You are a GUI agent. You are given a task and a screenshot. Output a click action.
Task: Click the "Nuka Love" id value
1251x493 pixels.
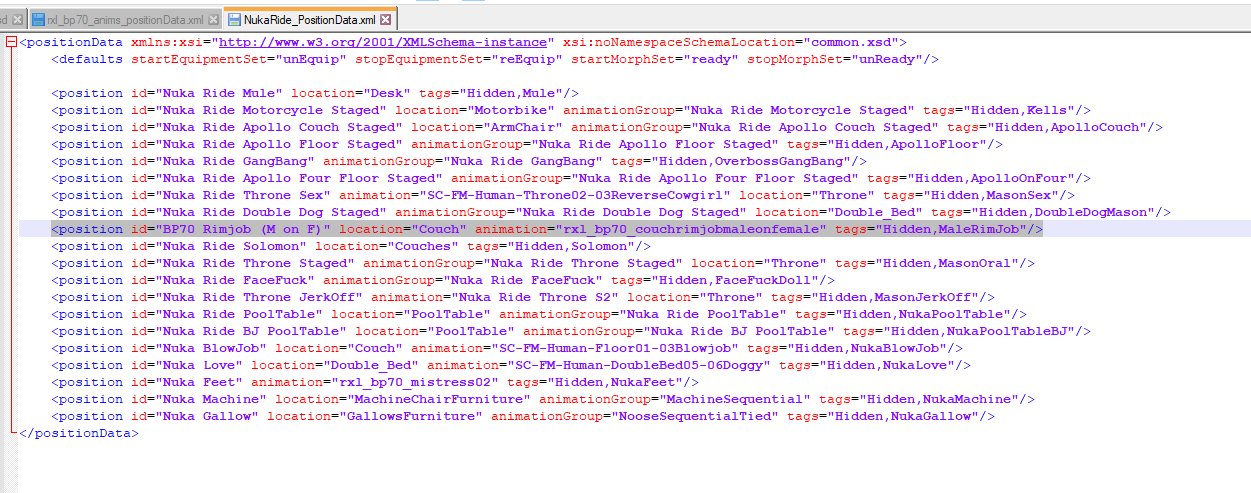[x=193, y=366]
